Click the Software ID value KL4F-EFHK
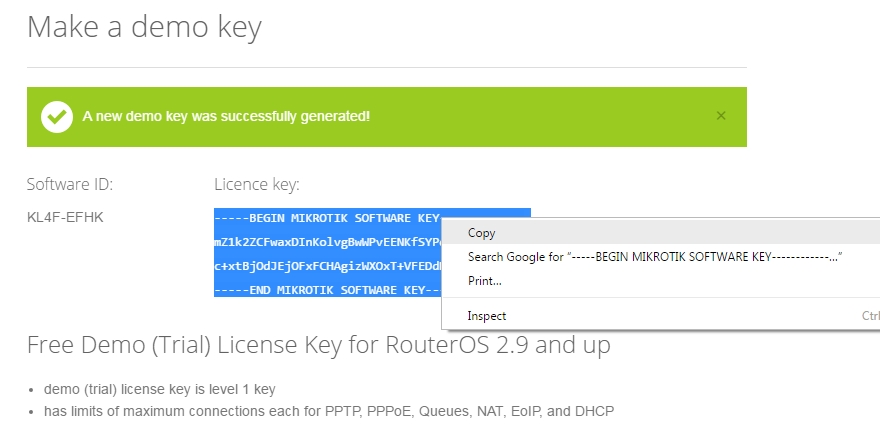The image size is (880, 425). point(65,217)
